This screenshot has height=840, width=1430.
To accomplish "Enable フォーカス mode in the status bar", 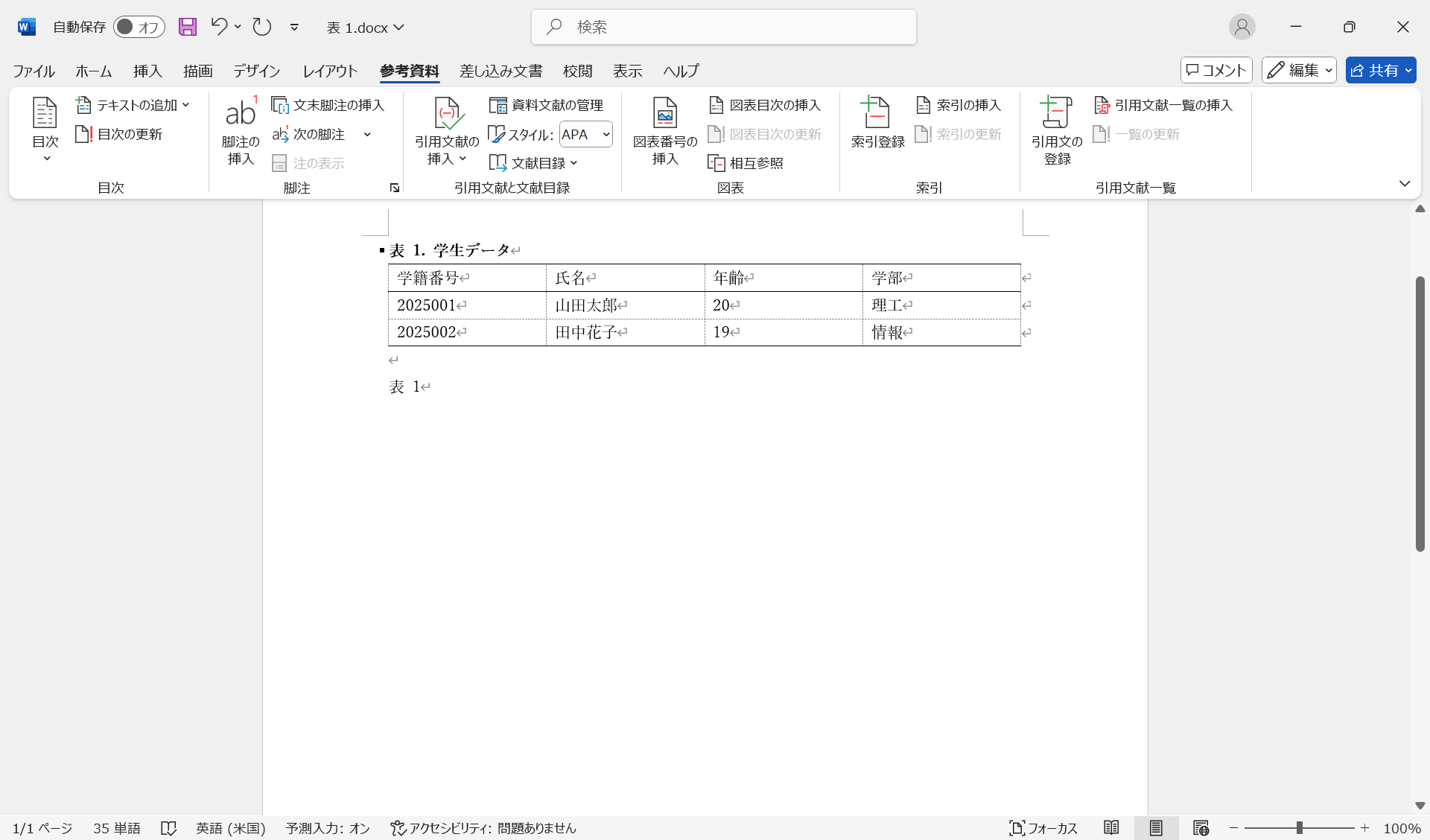I will [x=1043, y=828].
